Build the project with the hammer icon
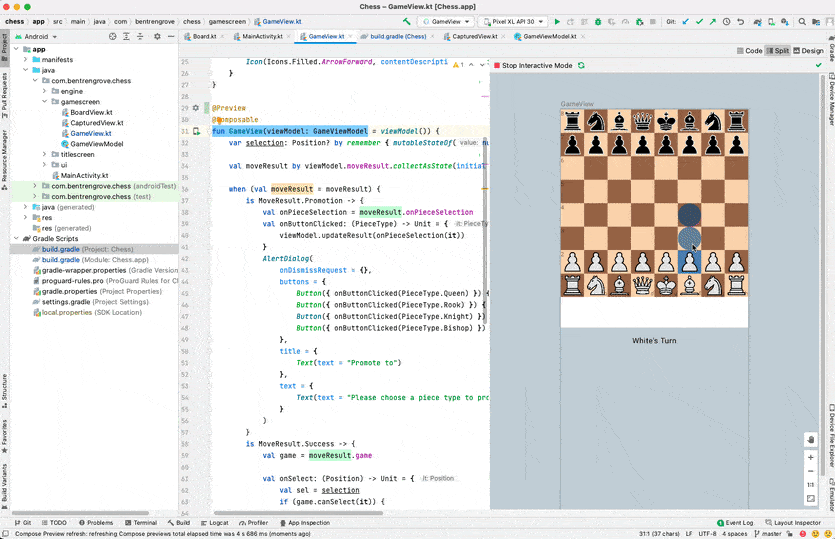The width and height of the screenshot is (835, 539). [x=406, y=21]
